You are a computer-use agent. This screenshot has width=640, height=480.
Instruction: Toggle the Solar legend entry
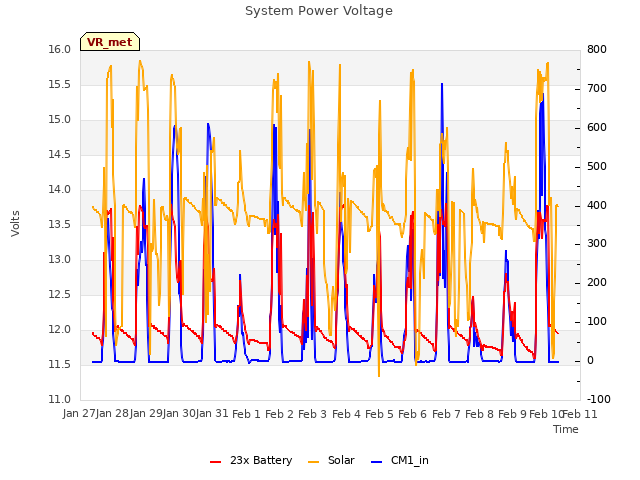tap(331, 460)
